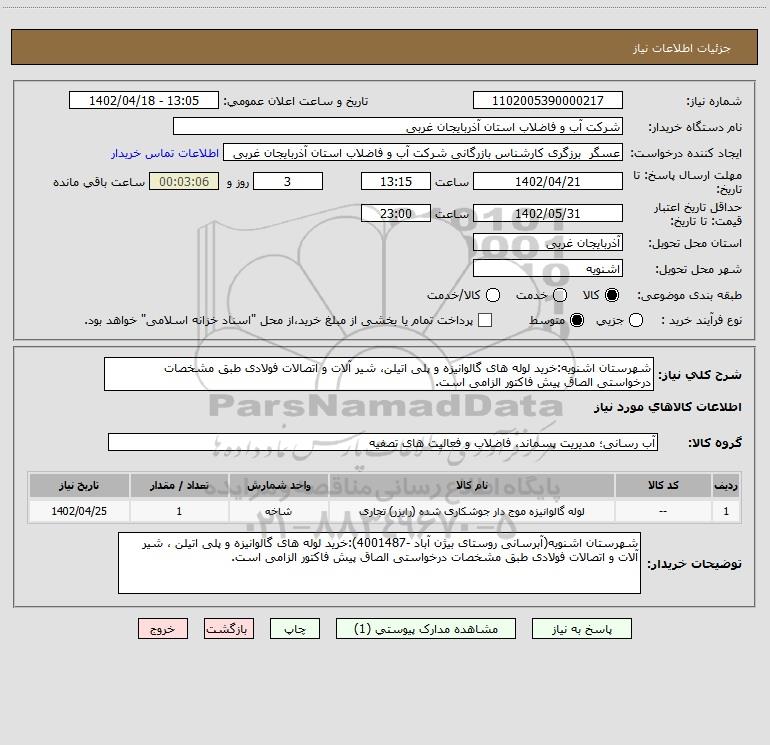The width and height of the screenshot is (770, 745).
Task: Click the تاریخ نیاز column header
Action: click(79, 485)
